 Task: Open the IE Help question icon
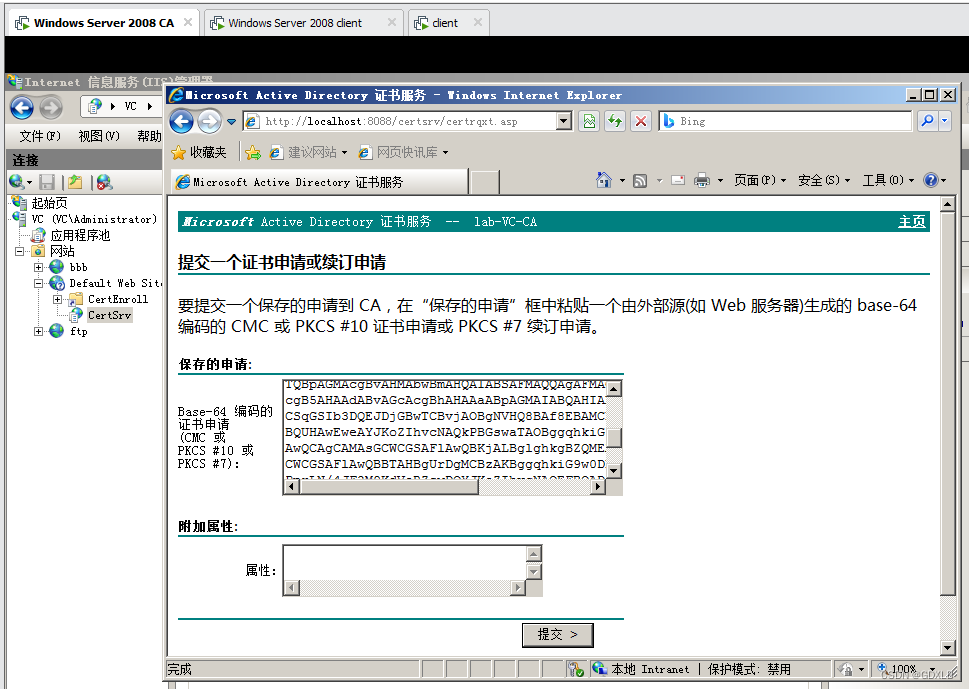pos(930,180)
